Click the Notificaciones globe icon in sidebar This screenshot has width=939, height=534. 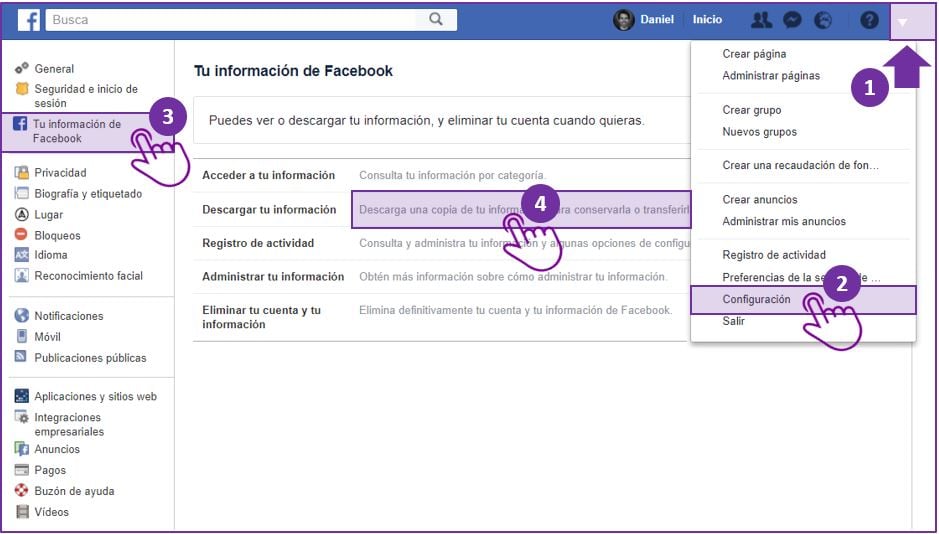[x=22, y=315]
